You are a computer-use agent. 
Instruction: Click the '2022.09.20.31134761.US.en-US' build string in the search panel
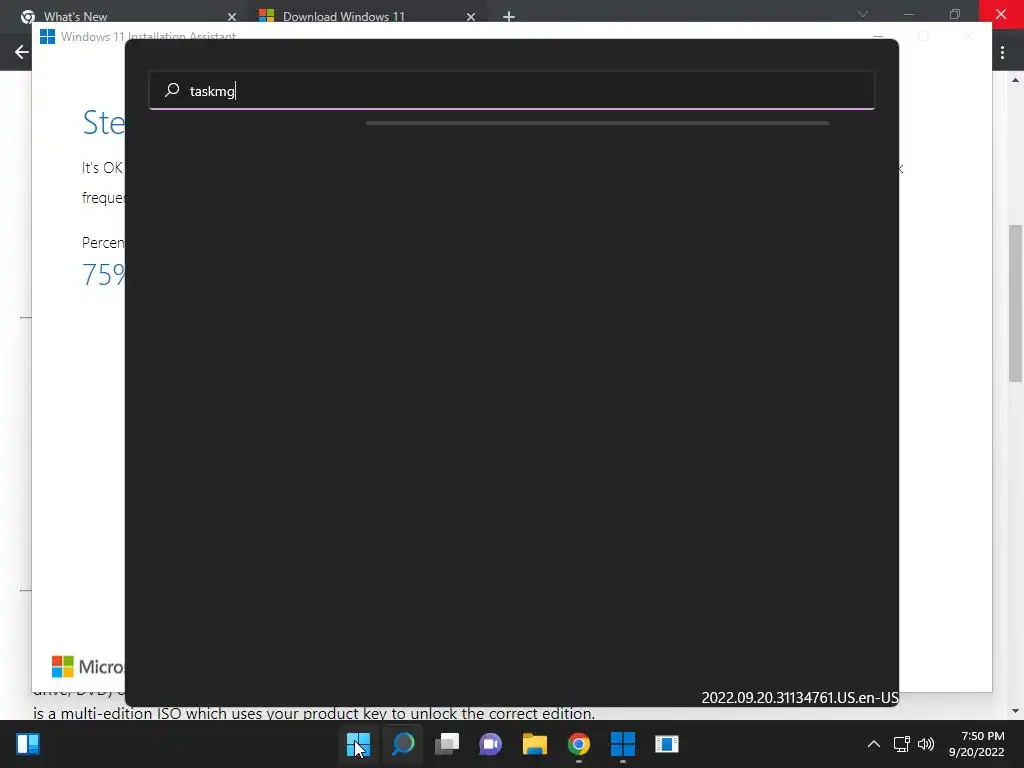coord(800,697)
